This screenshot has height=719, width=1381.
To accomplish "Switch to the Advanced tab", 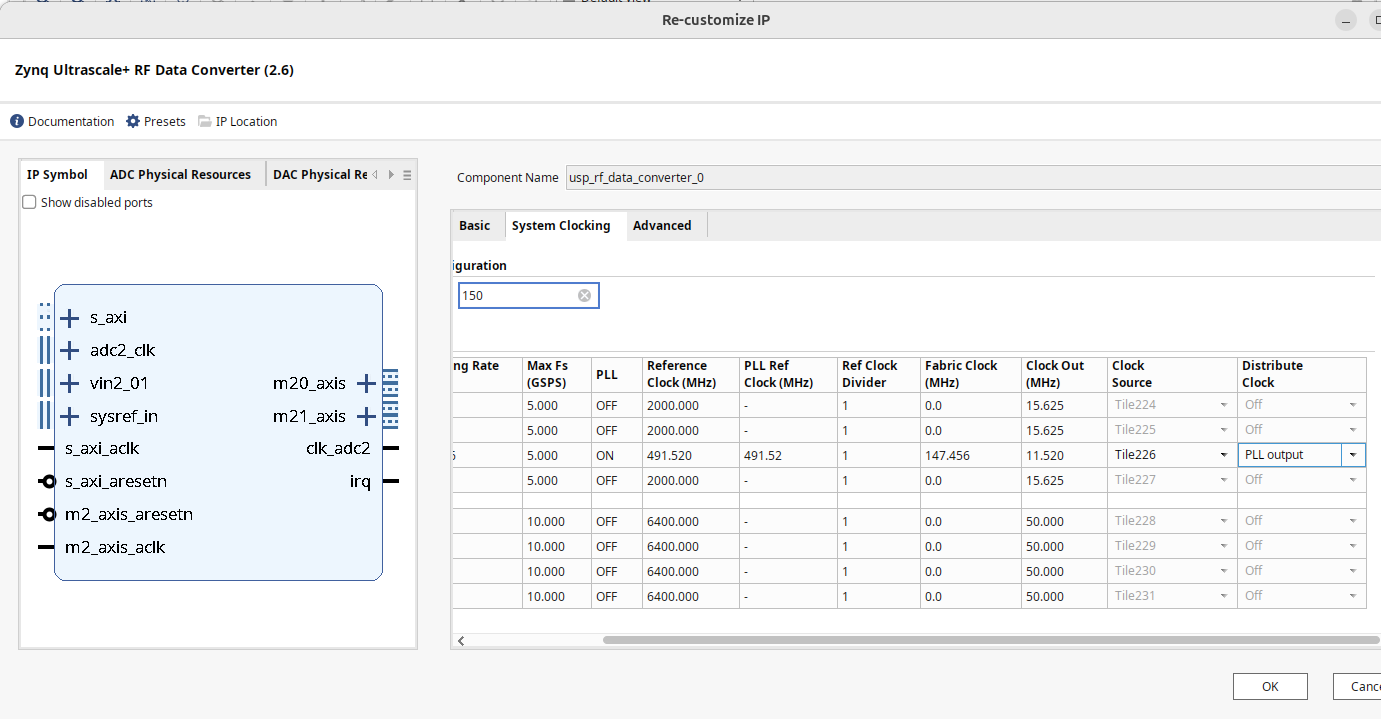I will (x=662, y=226).
